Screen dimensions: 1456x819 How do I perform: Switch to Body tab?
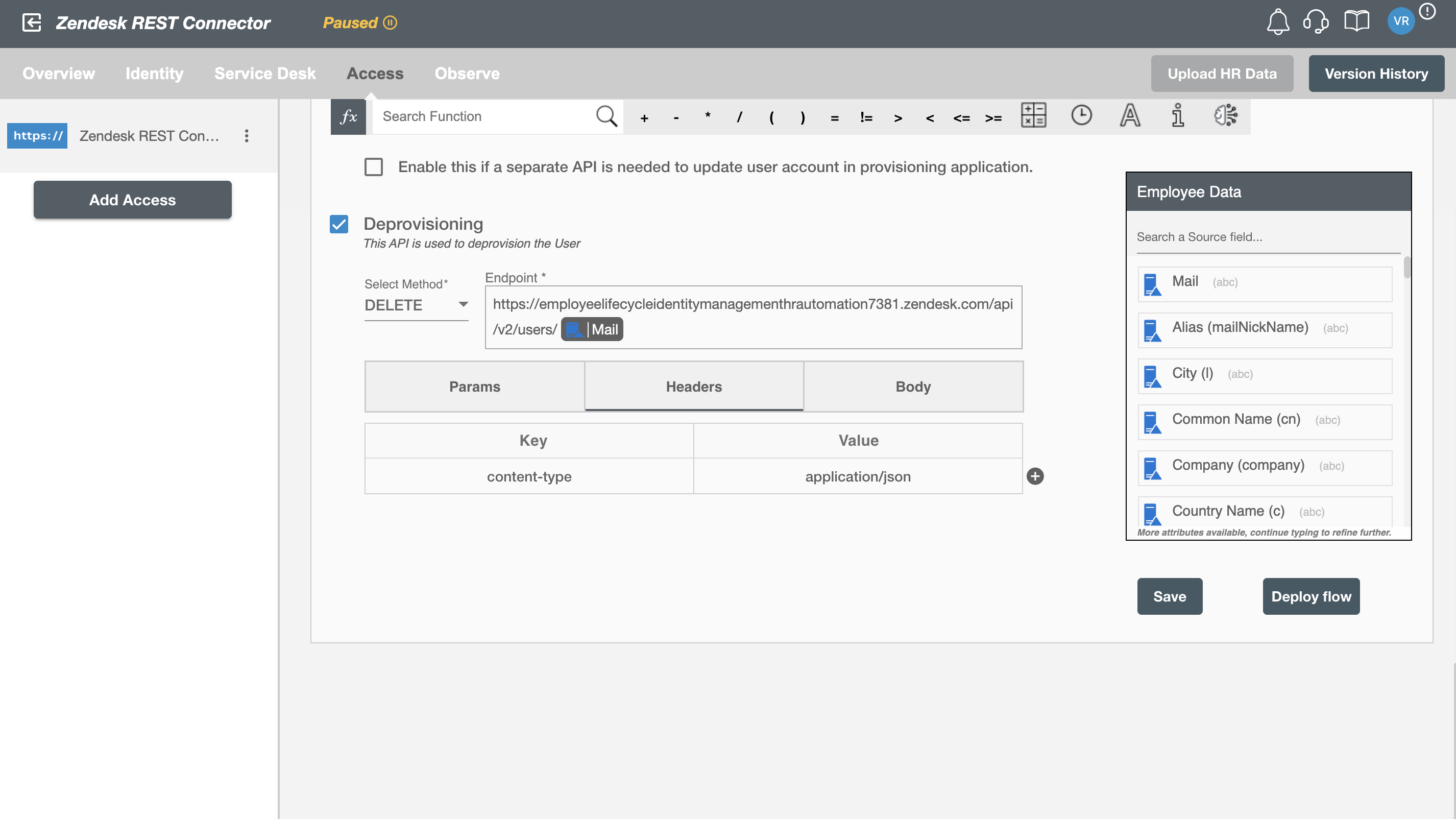[x=913, y=386]
